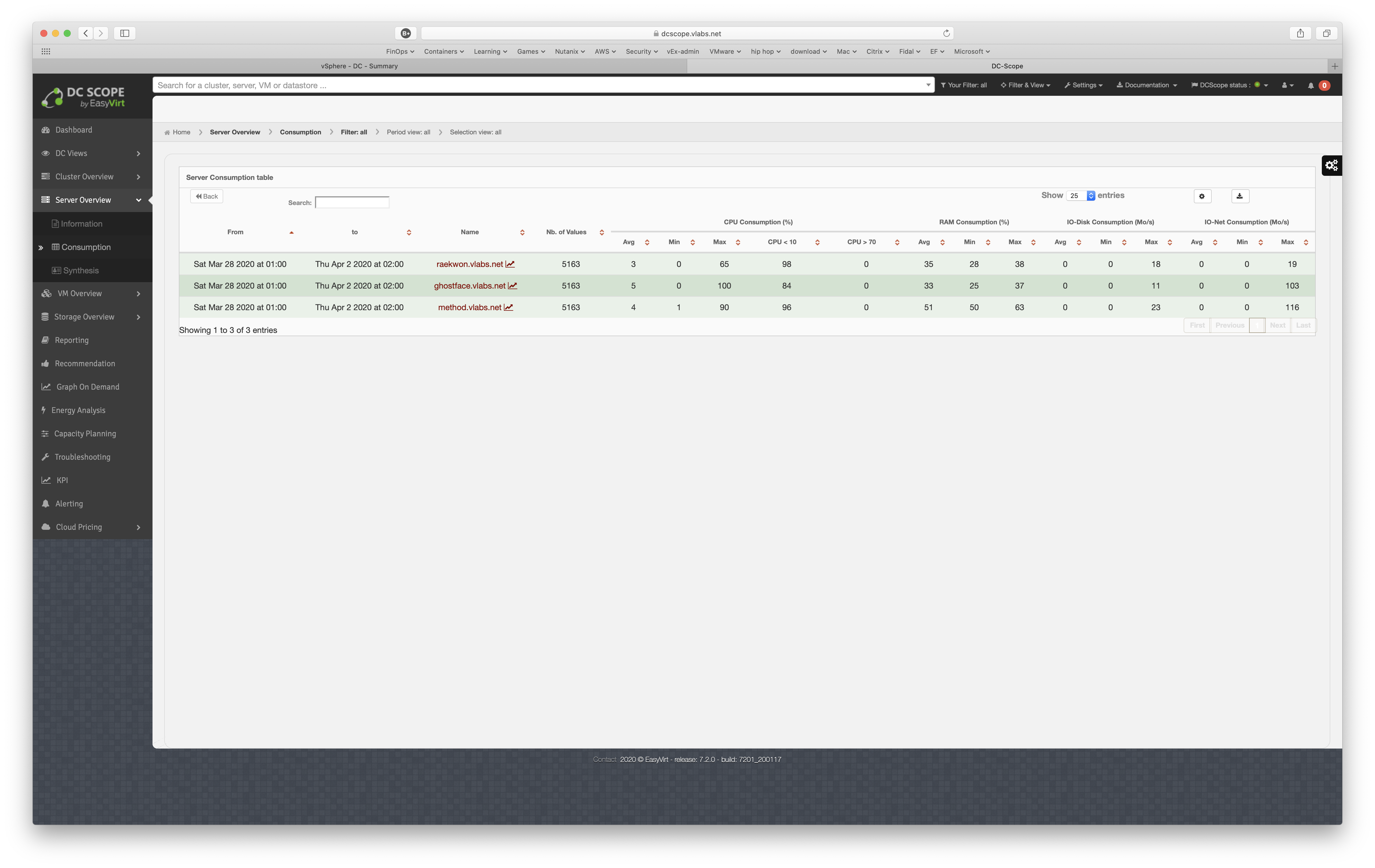Image resolution: width=1375 pixels, height=868 pixels.
Task: Open Capacity Planning in the sidebar
Action: point(93,434)
